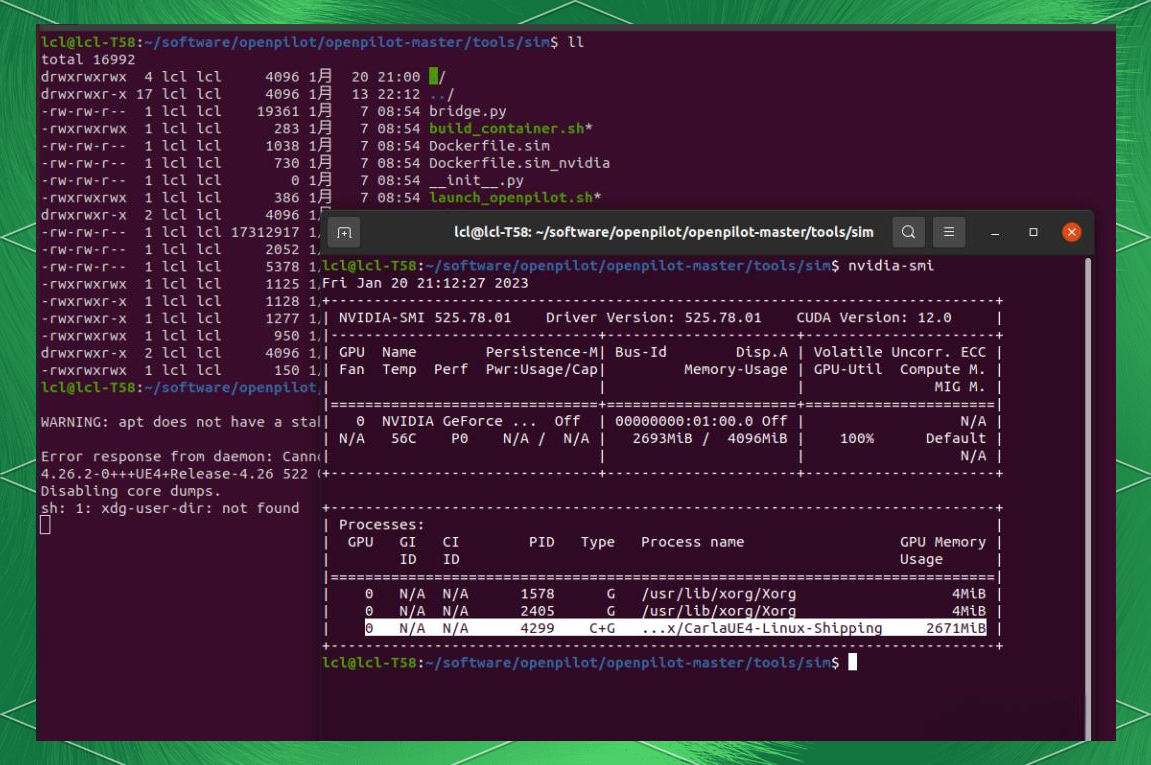Screen dimensions: 1151x765
Task: Minimize the front terminal window
Action: (x=995, y=232)
